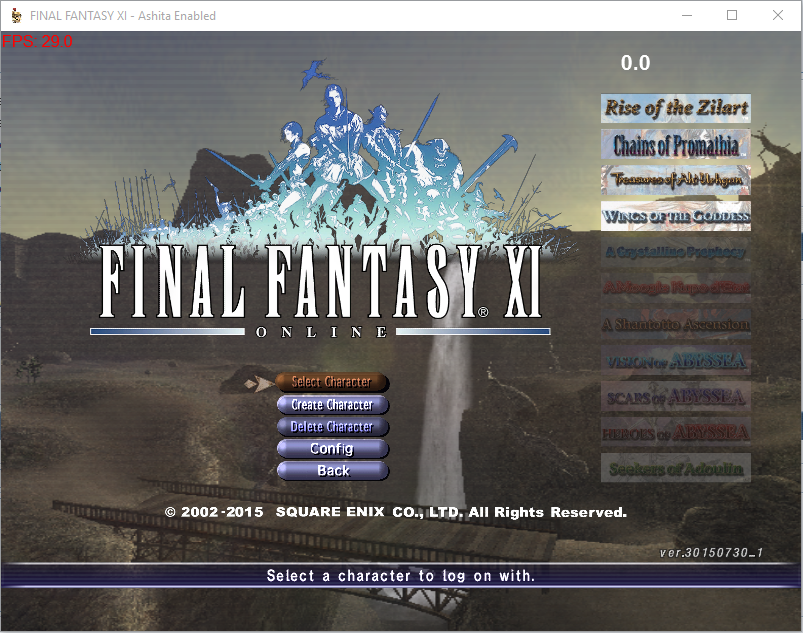803x633 pixels.
Task: Maximize the FINAL FANTASY XI window
Action: pyautogui.click(x=732, y=16)
